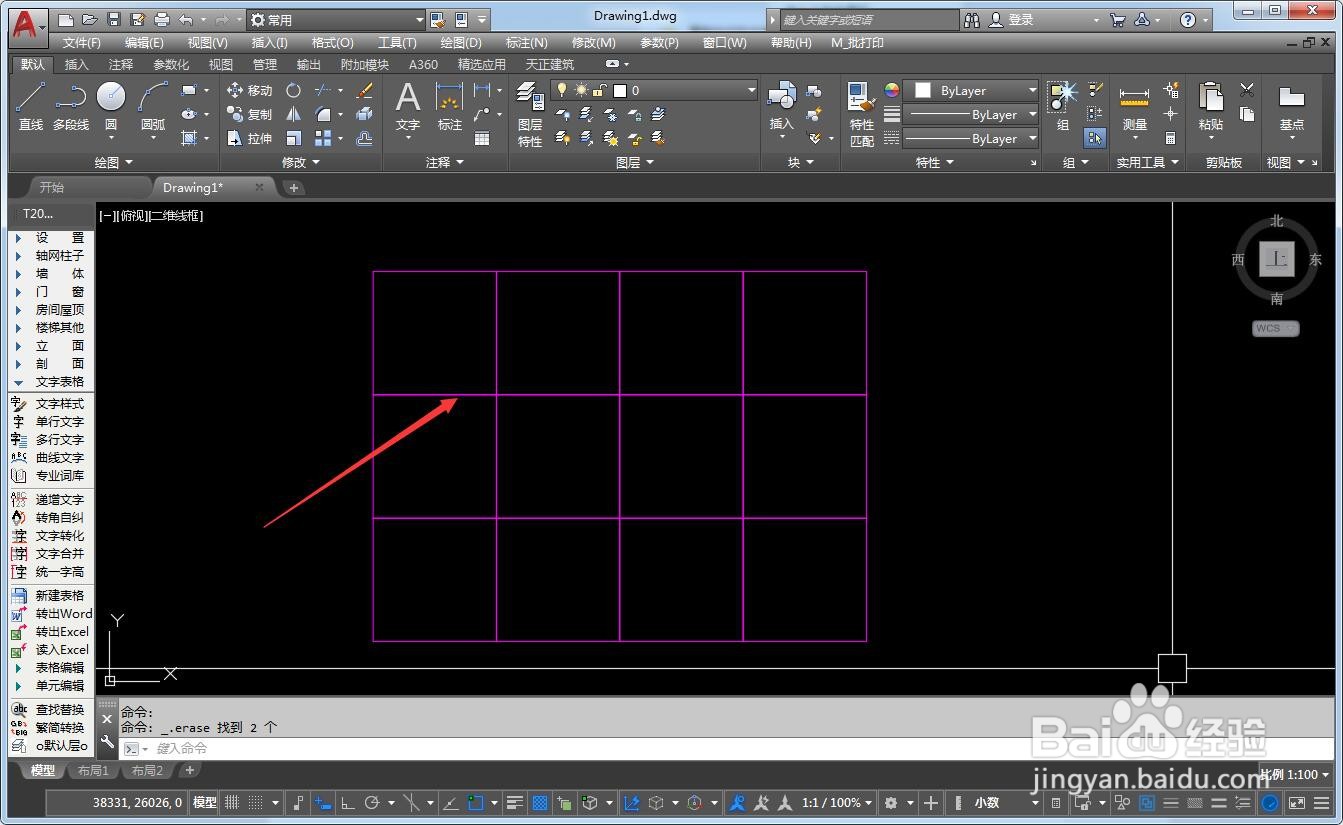
Task: Insert a table using the table icon
Action: (482, 139)
